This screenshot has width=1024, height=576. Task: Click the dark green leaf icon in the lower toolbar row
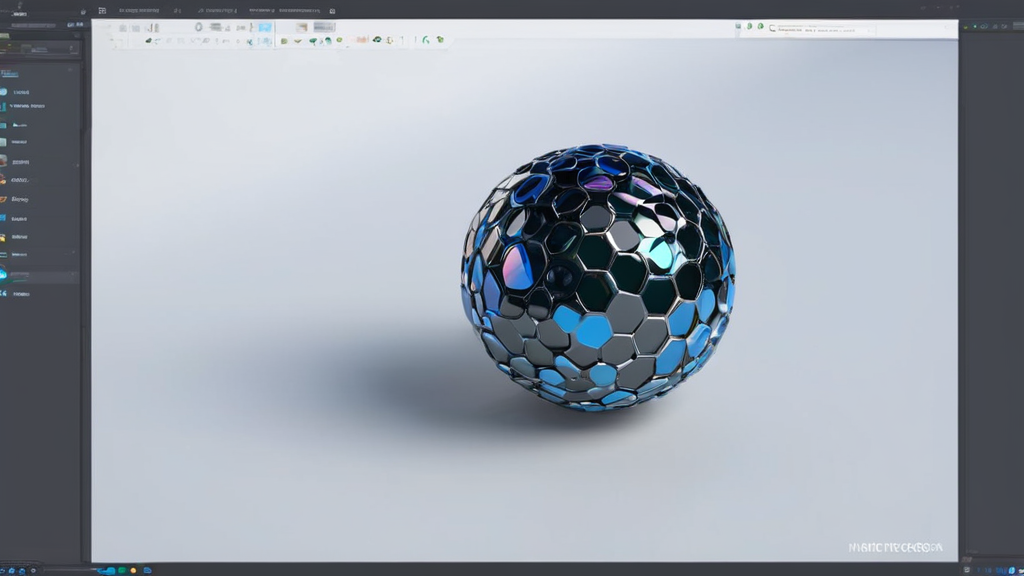click(x=148, y=41)
